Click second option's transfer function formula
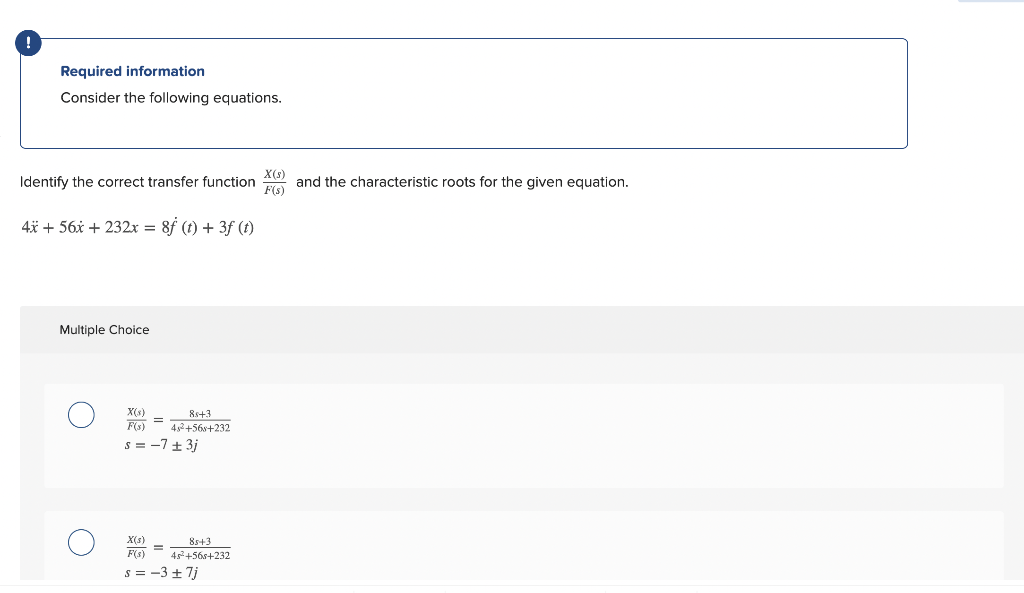The height and width of the screenshot is (593, 1024). pos(178,547)
